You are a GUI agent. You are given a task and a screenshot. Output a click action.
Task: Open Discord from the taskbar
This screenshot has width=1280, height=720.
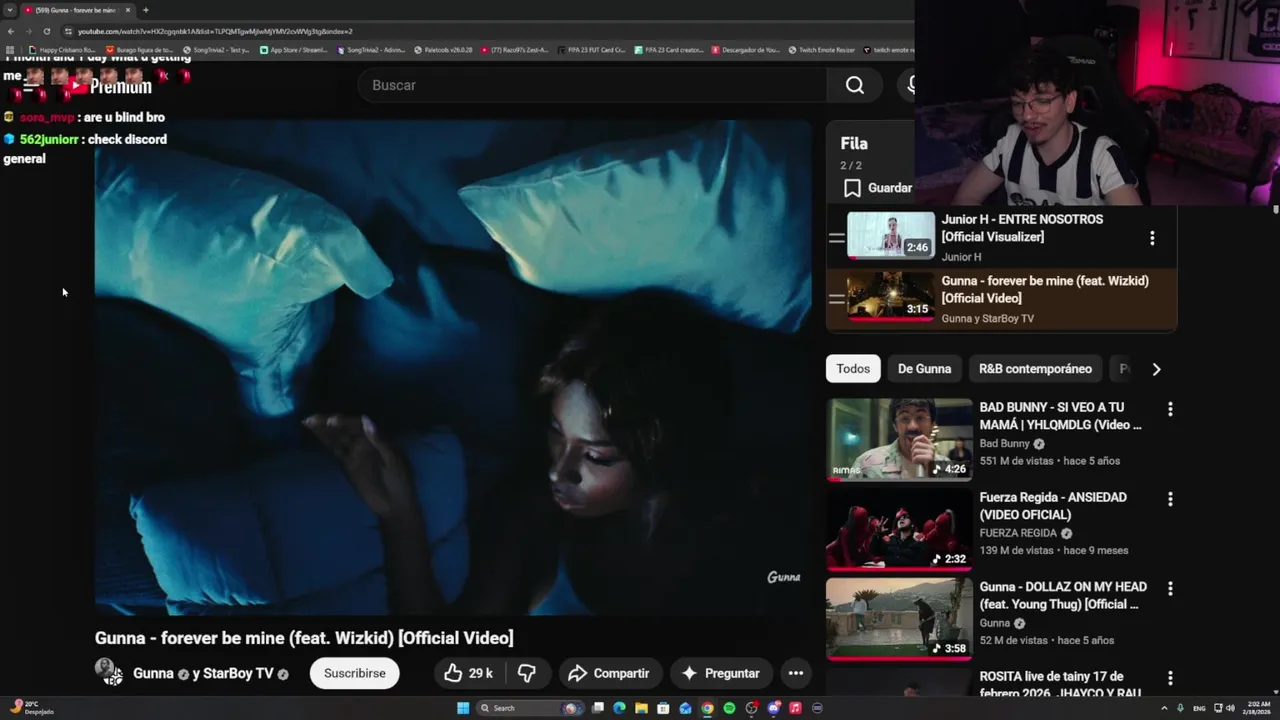click(773, 708)
